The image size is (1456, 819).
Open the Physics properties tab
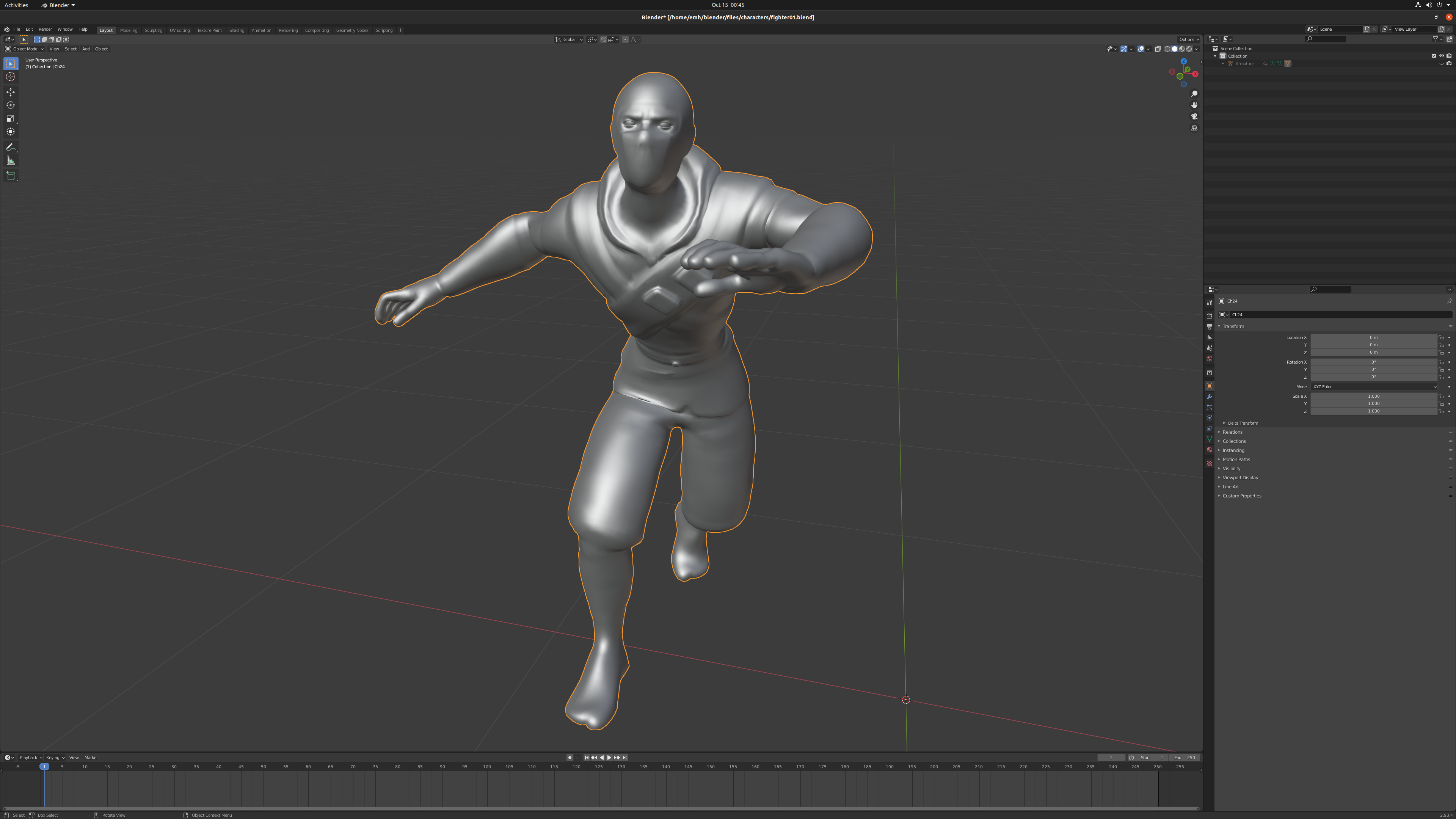(1209, 418)
